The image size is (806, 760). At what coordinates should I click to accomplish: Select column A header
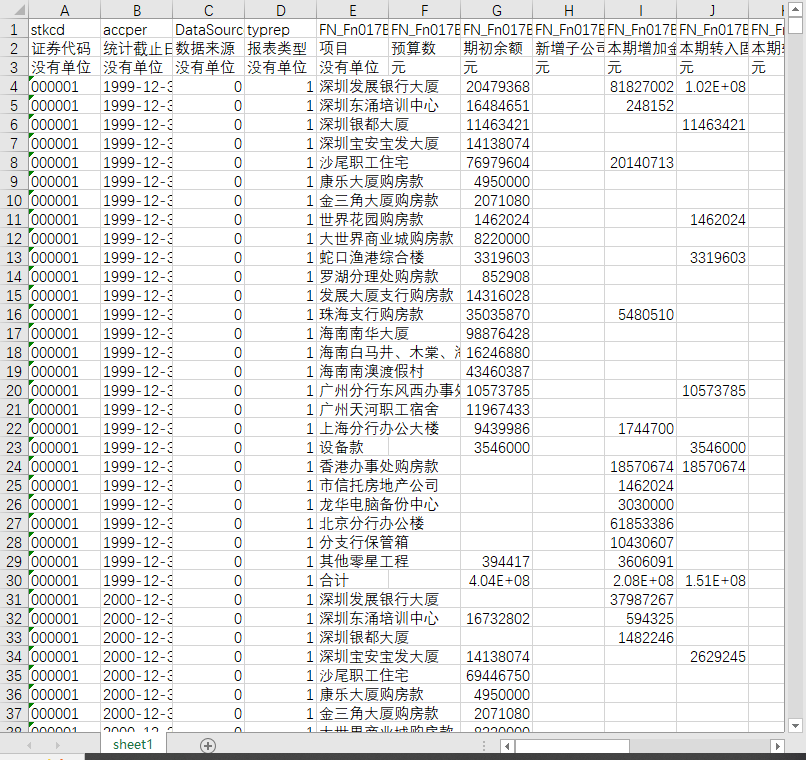coord(64,10)
